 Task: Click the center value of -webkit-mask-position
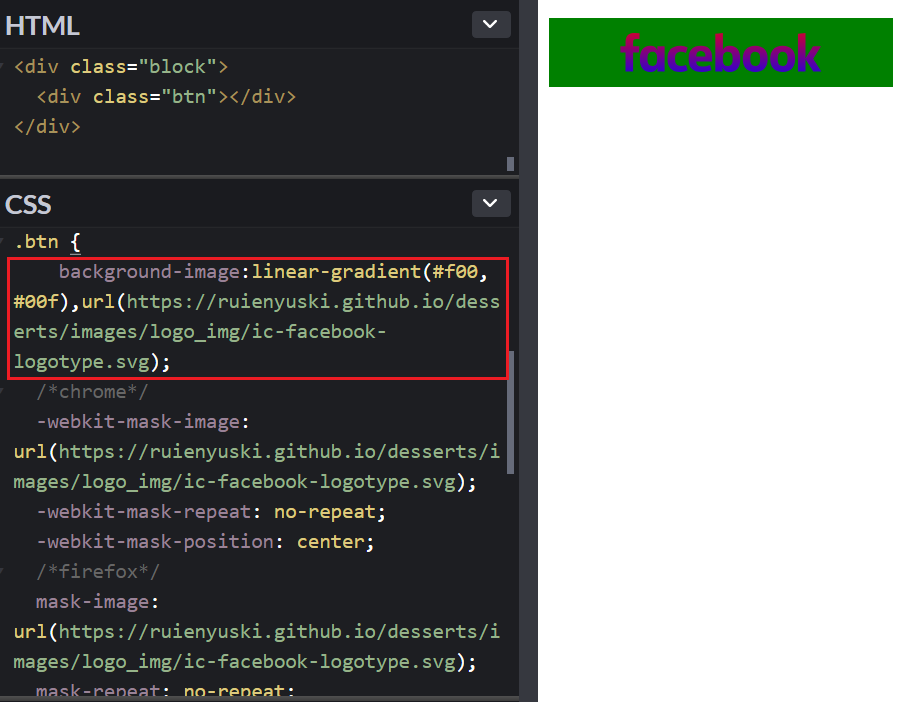click(x=330, y=541)
